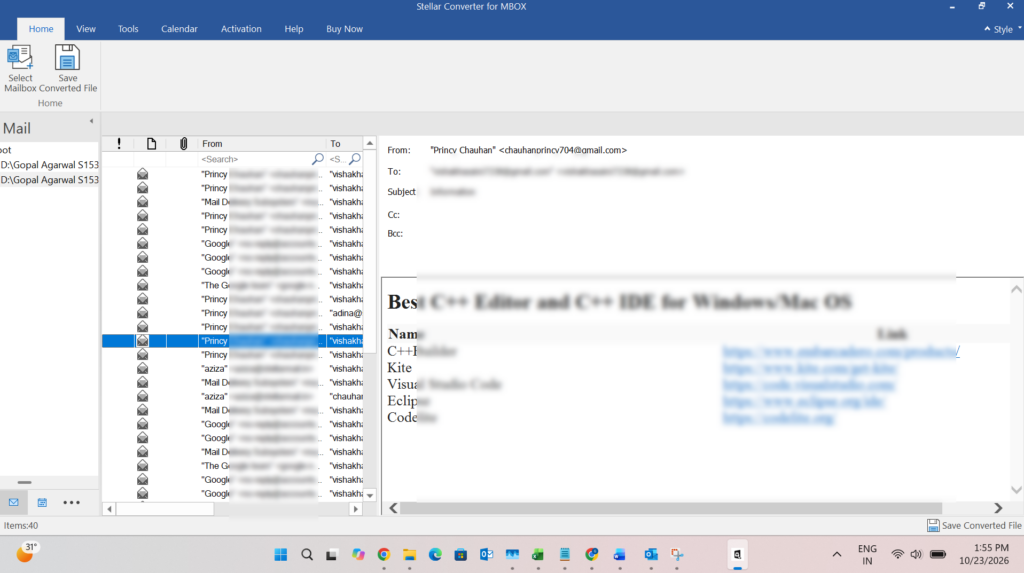Image resolution: width=1024 pixels, height=573 pixels.
Task: Switch to Calendar view icon in bottom pane
Action: click(42, 502)
